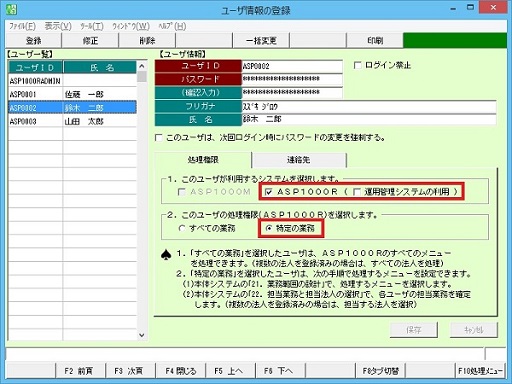Viewport: 512px width, 384px height.
Task: Click the F2 前頁 function button
Action: tap(80, 371)
